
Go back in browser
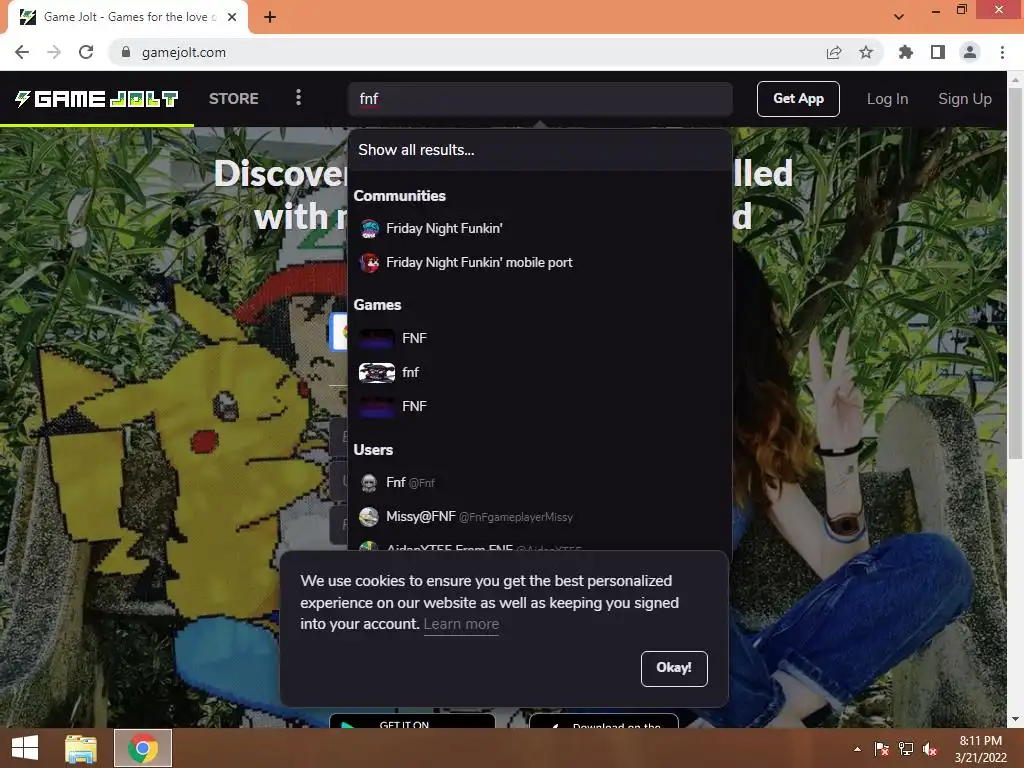pyautogui.click(x=22, y=52)
